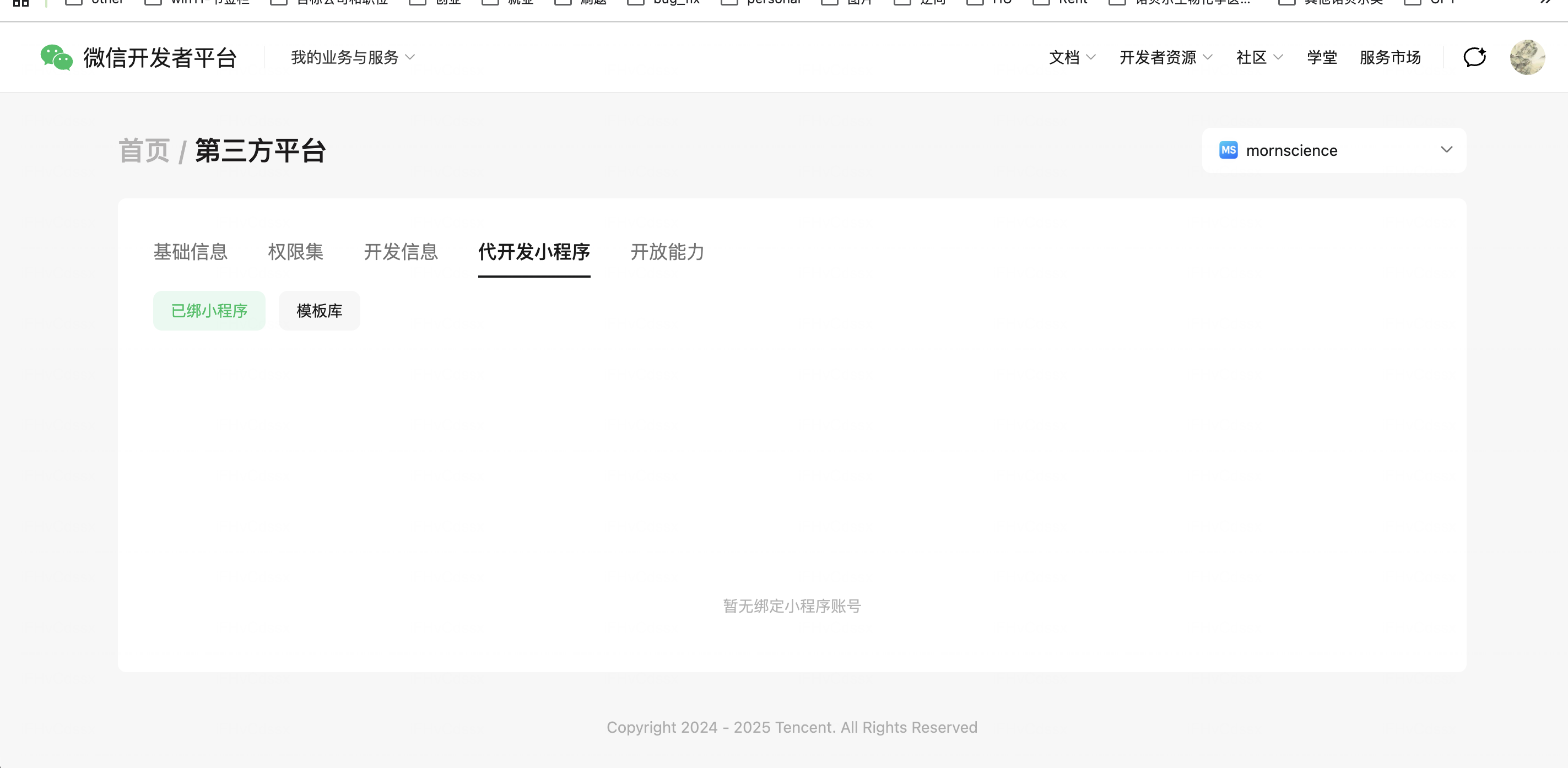1568x768 pixels.
Task: Select the 代开发小程序 tab
Action: (x=534, y=252)
